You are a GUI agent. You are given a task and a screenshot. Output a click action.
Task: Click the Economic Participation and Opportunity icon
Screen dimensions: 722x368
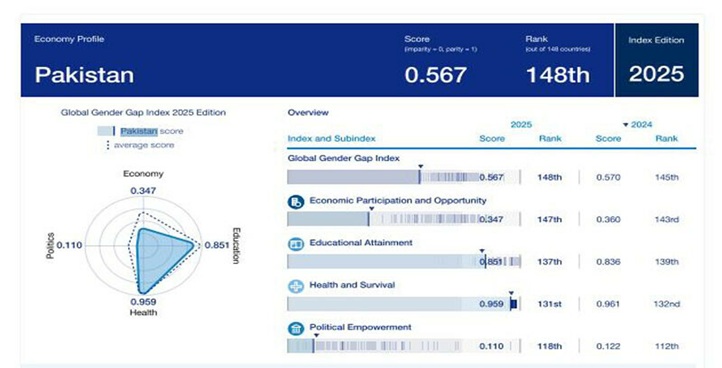(x=296, y=202)
